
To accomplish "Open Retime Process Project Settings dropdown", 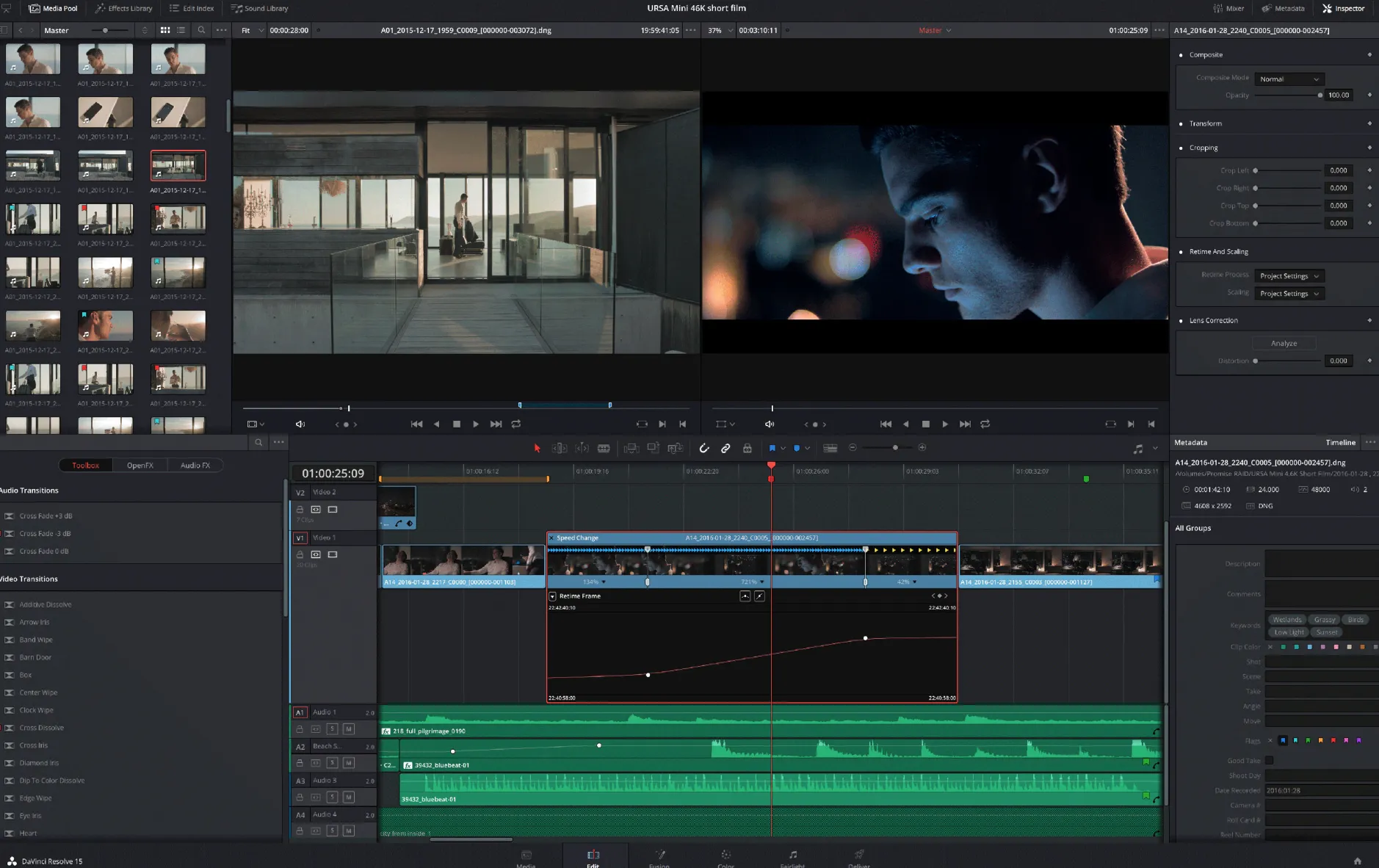I will 1289,275.
